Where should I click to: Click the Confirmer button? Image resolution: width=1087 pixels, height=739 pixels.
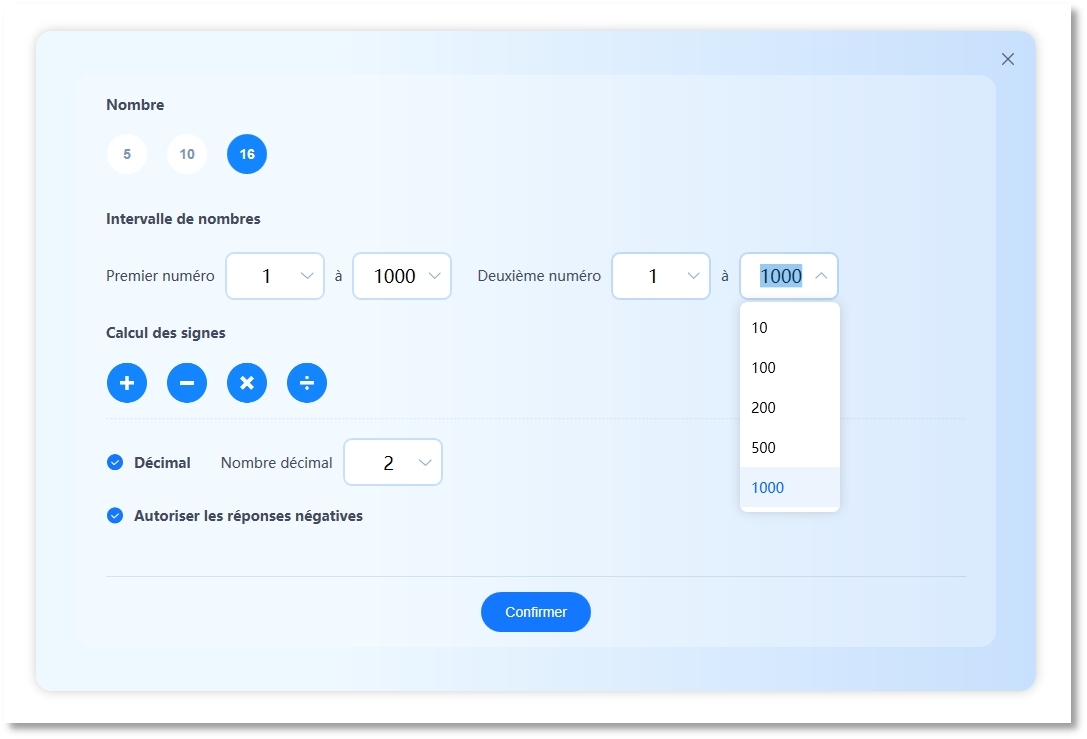[x=536, y=612]
